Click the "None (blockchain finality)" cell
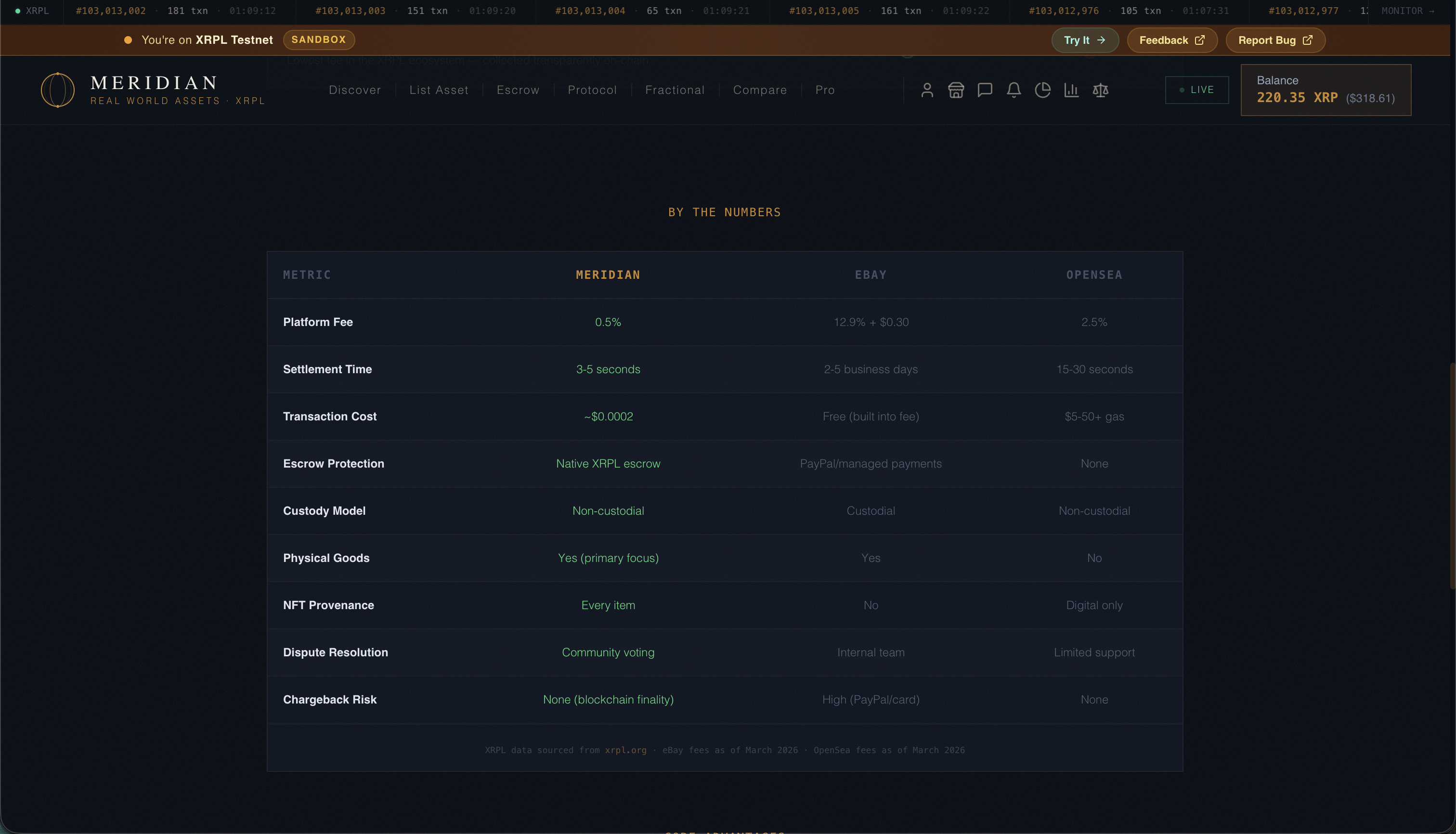Viewport: 1456px width, 834px height. (x=608, y=700)
